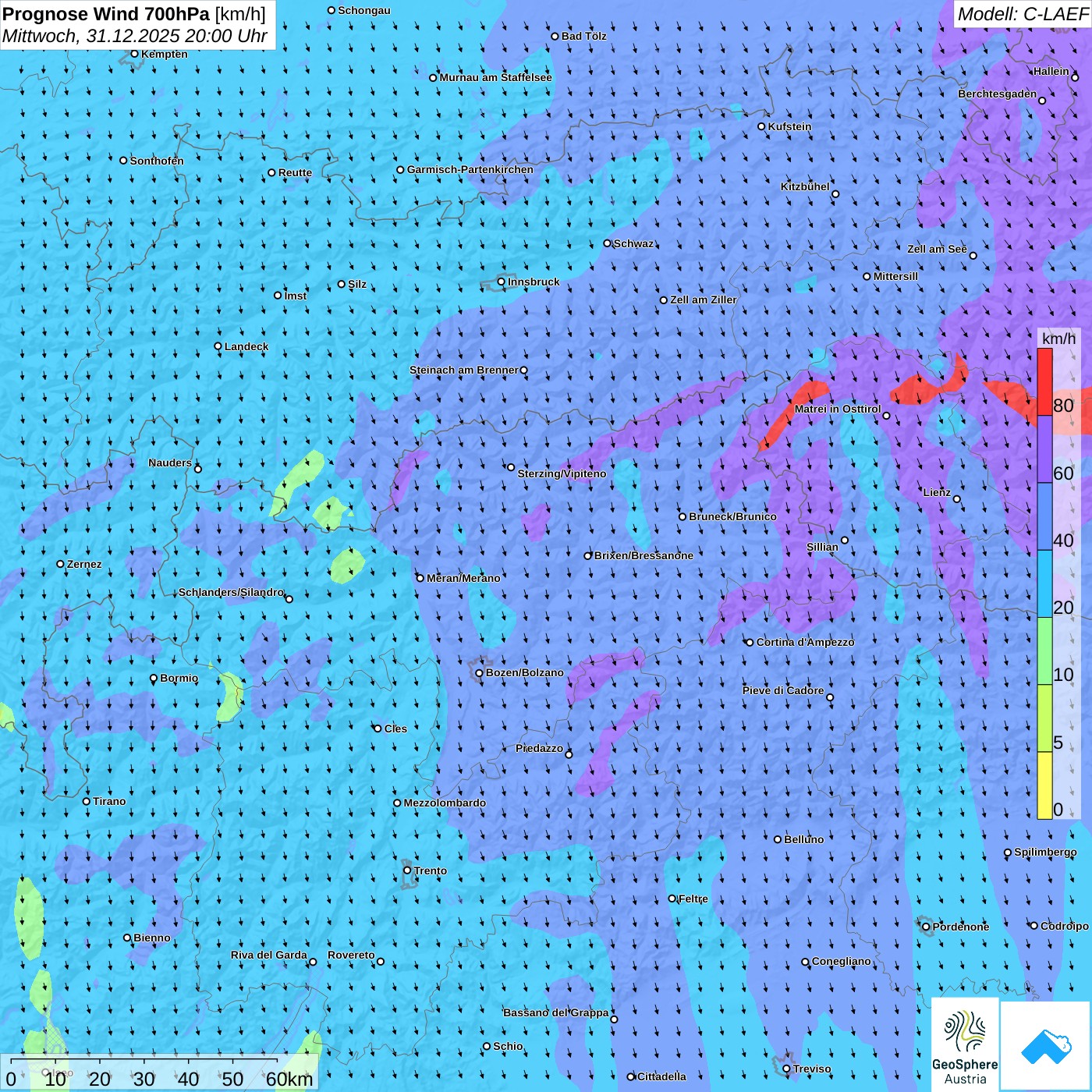Click the 'Steinach am Brenner' label
1092x1092 pixels.
point(464,370)
